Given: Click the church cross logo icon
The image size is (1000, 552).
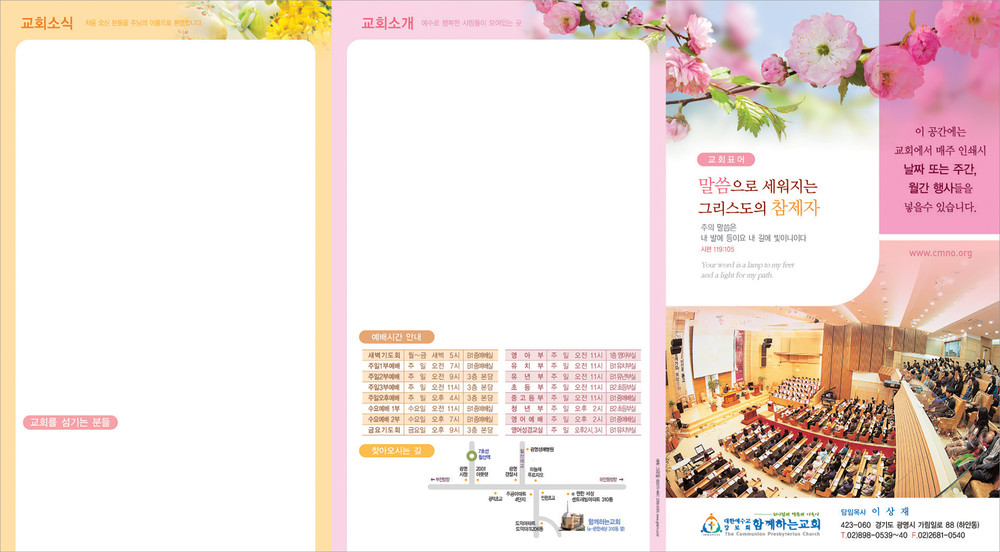Looking at the screenshot, I should click(x=709, y=524).
